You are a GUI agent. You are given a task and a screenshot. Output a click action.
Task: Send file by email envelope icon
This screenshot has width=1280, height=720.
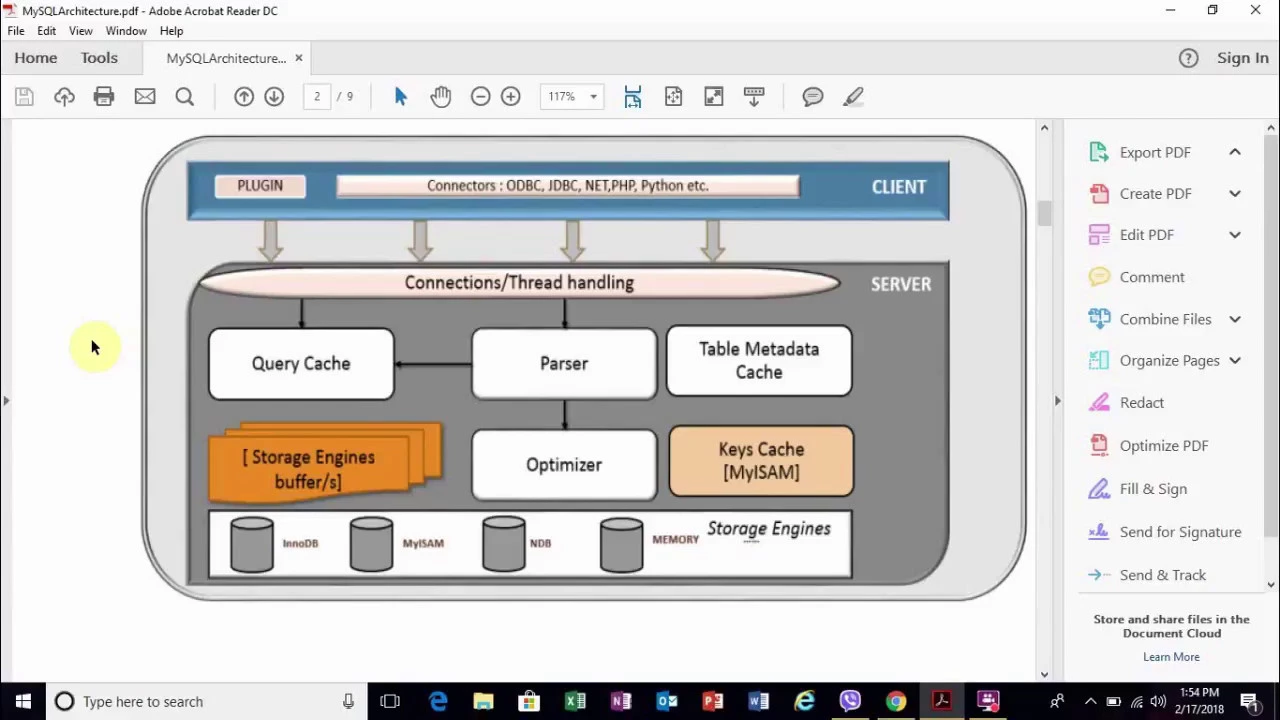click(145, 97)
